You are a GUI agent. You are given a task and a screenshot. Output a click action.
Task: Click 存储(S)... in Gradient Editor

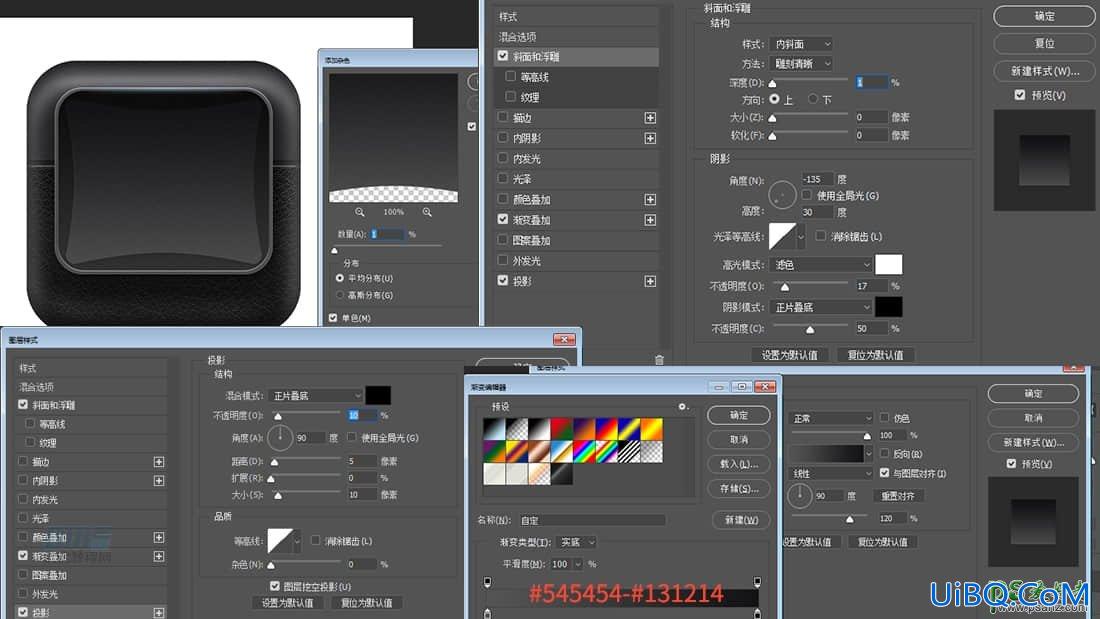(x=739, y=488)
